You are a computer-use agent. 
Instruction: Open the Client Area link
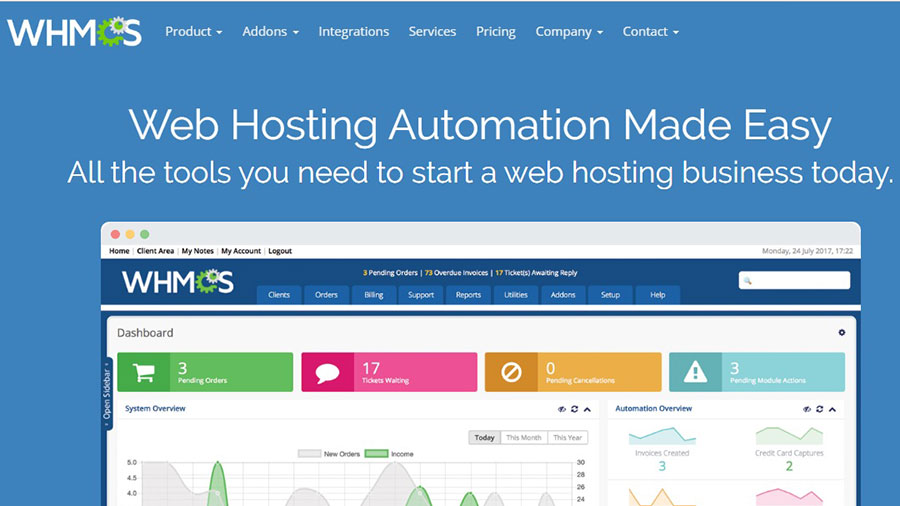(x=155, y=251)
